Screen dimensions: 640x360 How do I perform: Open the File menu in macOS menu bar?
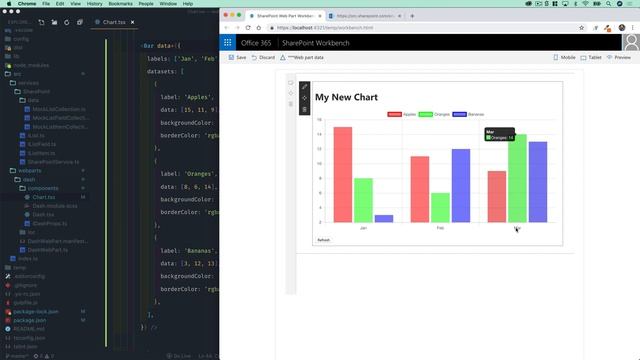tap(46, 4)
